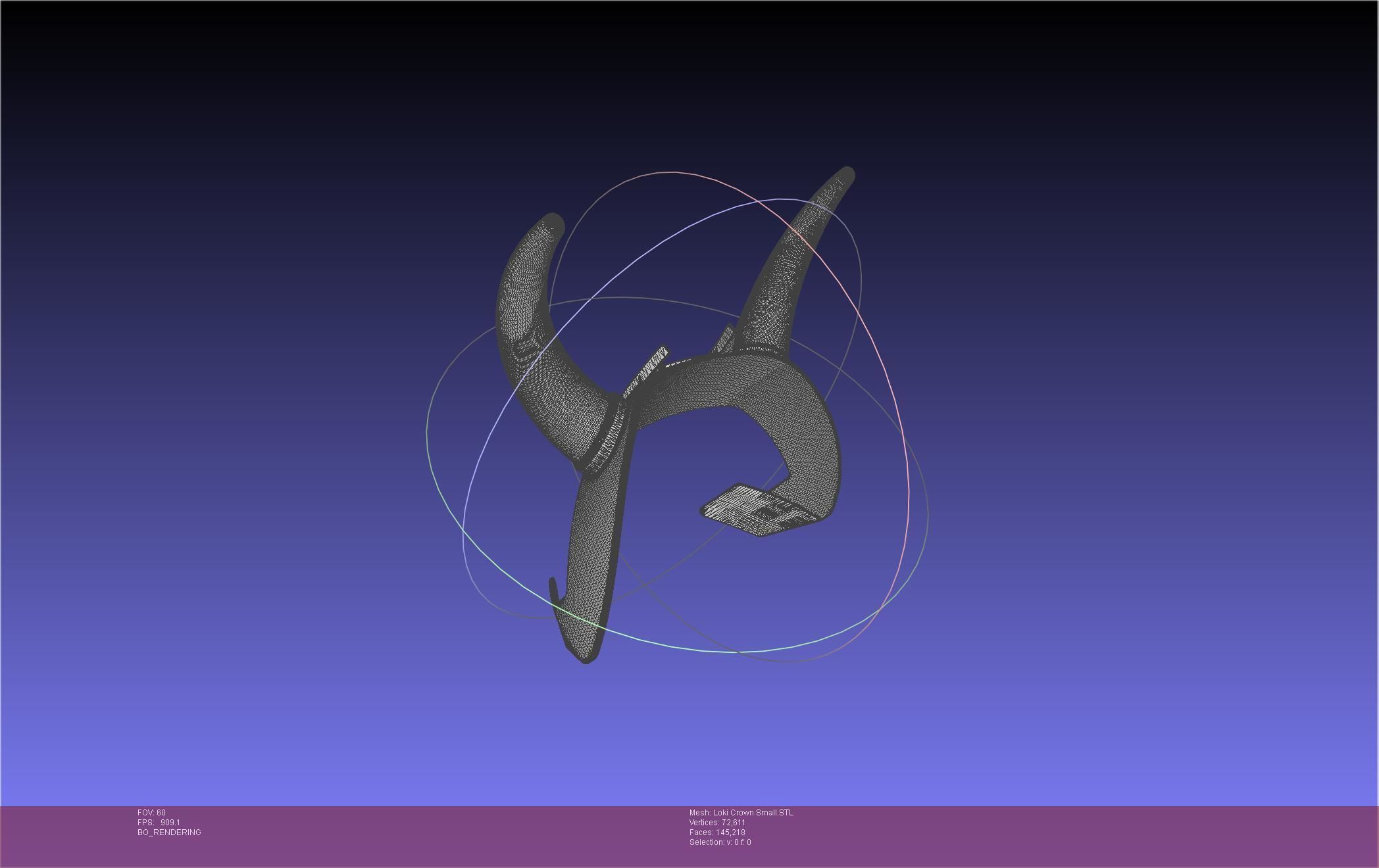Click the 'FPS: 909.1' readout
The height and width of the screenshot is (868, 1379).
click(159, 823)
